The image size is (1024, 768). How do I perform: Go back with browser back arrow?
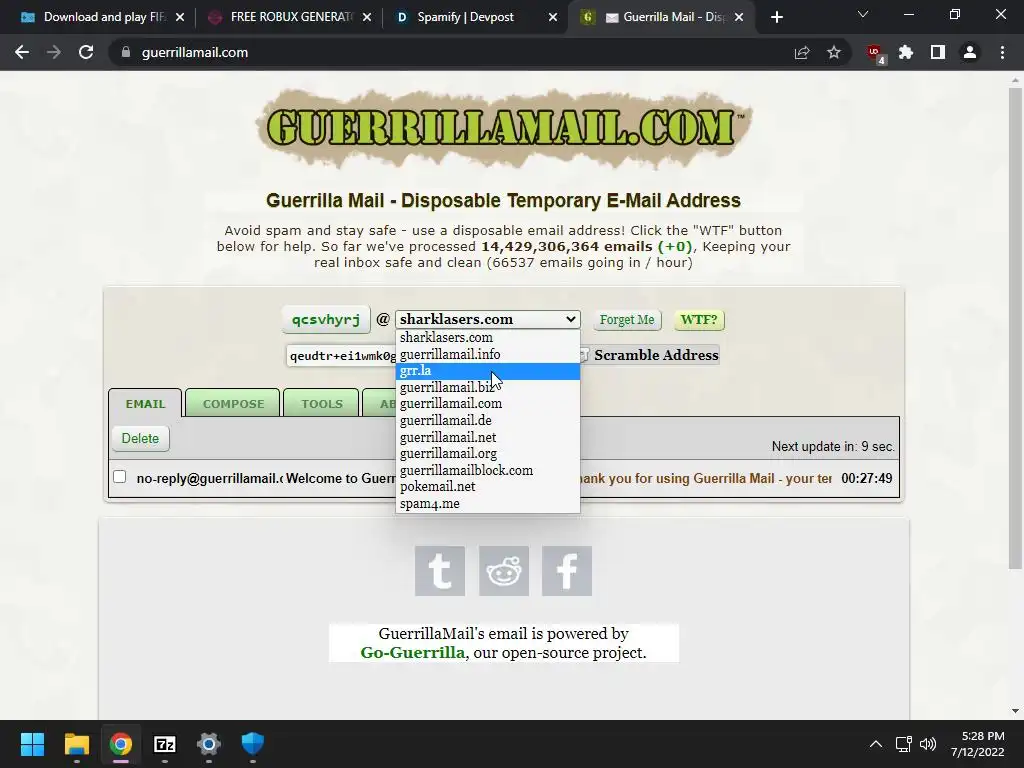(x=22, y=52)
